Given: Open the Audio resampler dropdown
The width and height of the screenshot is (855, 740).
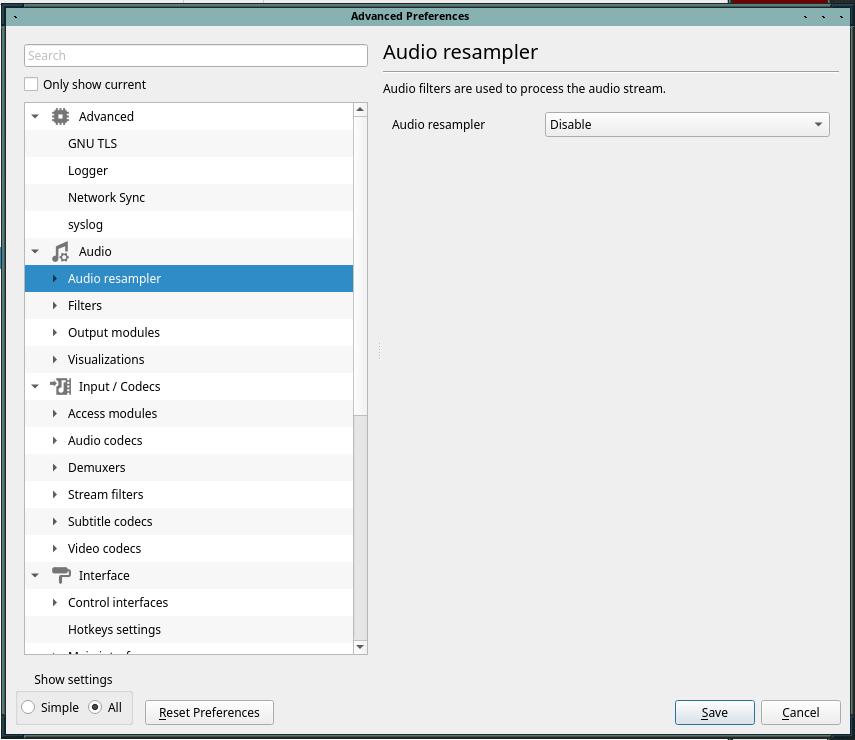Looking at the screenshot, I should tap(687, 125).
